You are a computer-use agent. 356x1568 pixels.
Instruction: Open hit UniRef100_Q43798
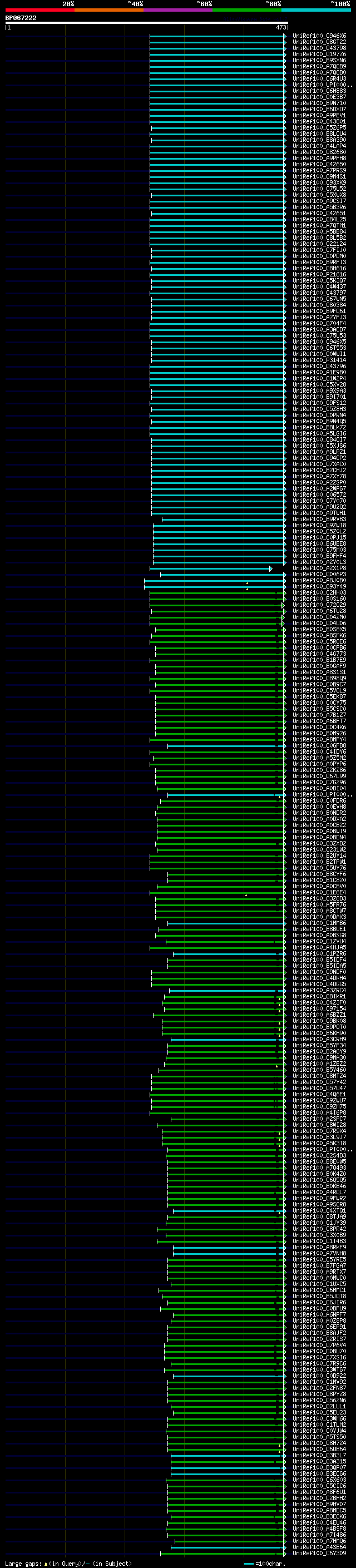pyautogui.click(x=319, y=48)
